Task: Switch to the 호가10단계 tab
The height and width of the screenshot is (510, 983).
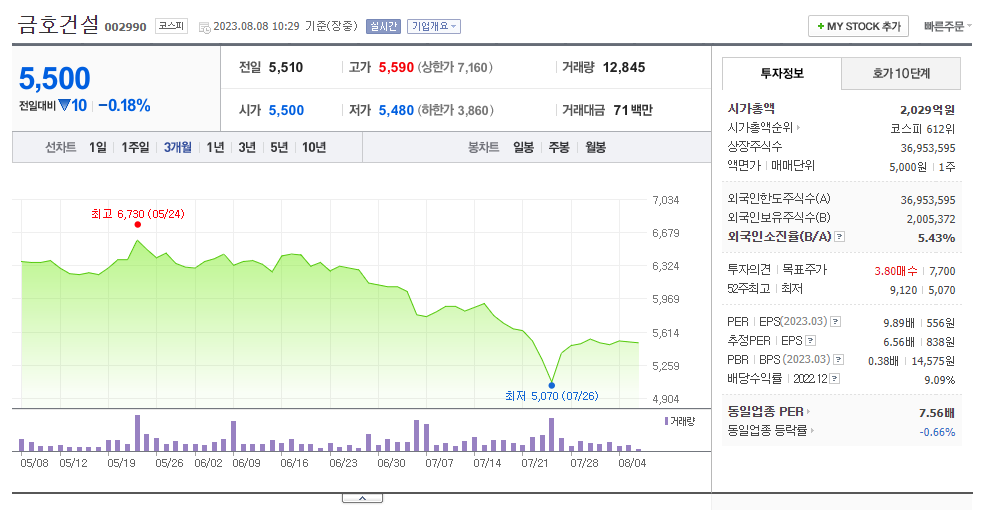Action: click(901, 73)
